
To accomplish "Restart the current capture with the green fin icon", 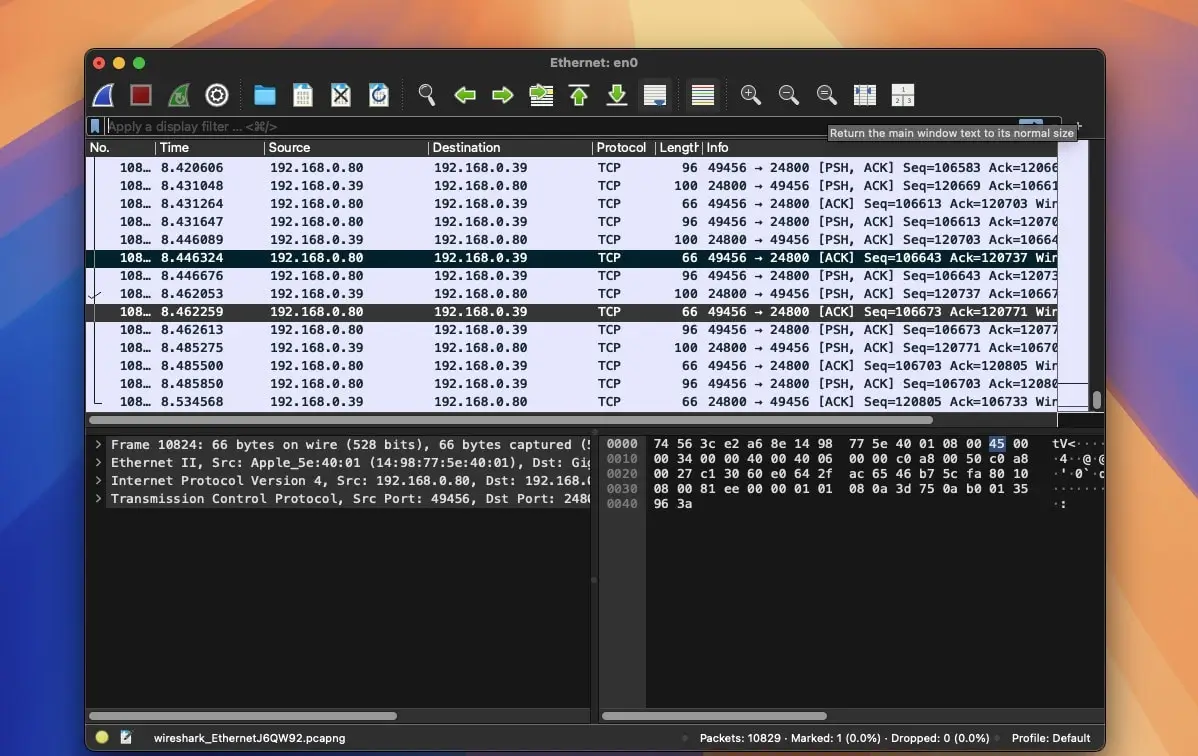I will [179, 96].
